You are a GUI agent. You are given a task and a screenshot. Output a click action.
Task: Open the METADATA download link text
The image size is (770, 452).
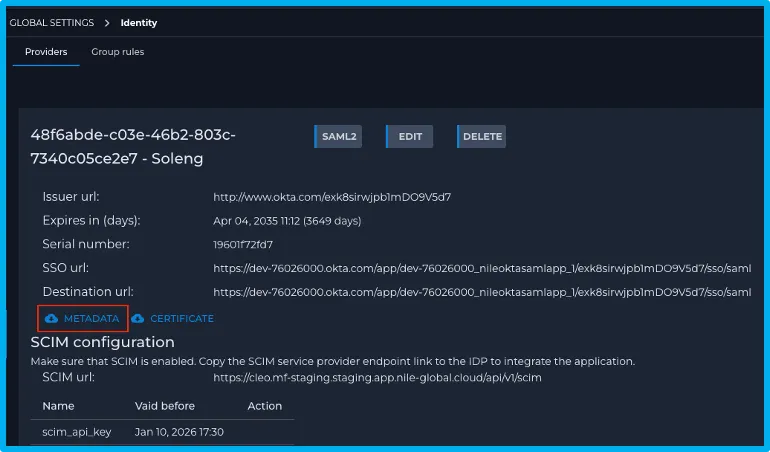click(x=91, y=319)
